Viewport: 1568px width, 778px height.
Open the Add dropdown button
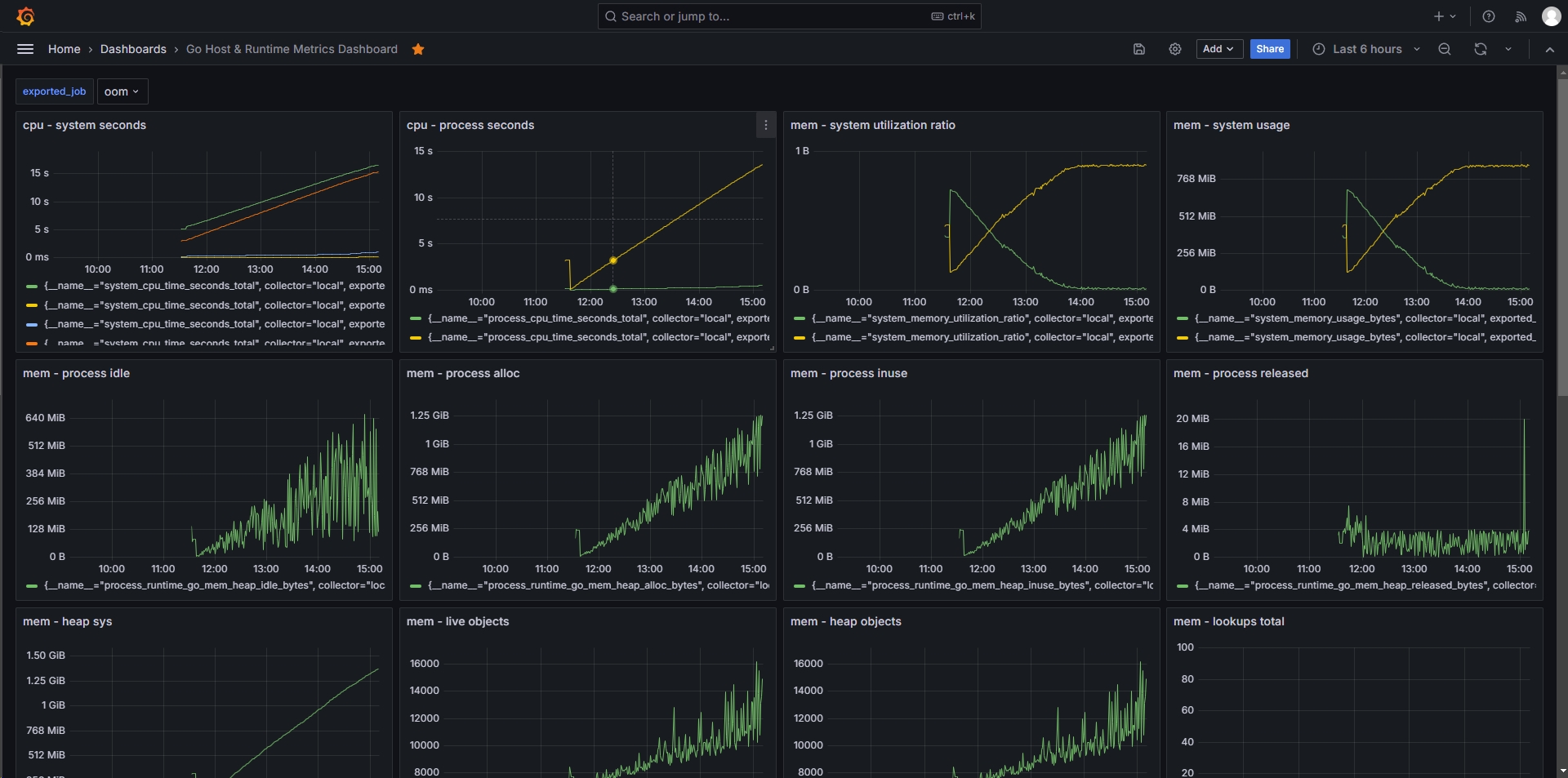pos(1218,49)
